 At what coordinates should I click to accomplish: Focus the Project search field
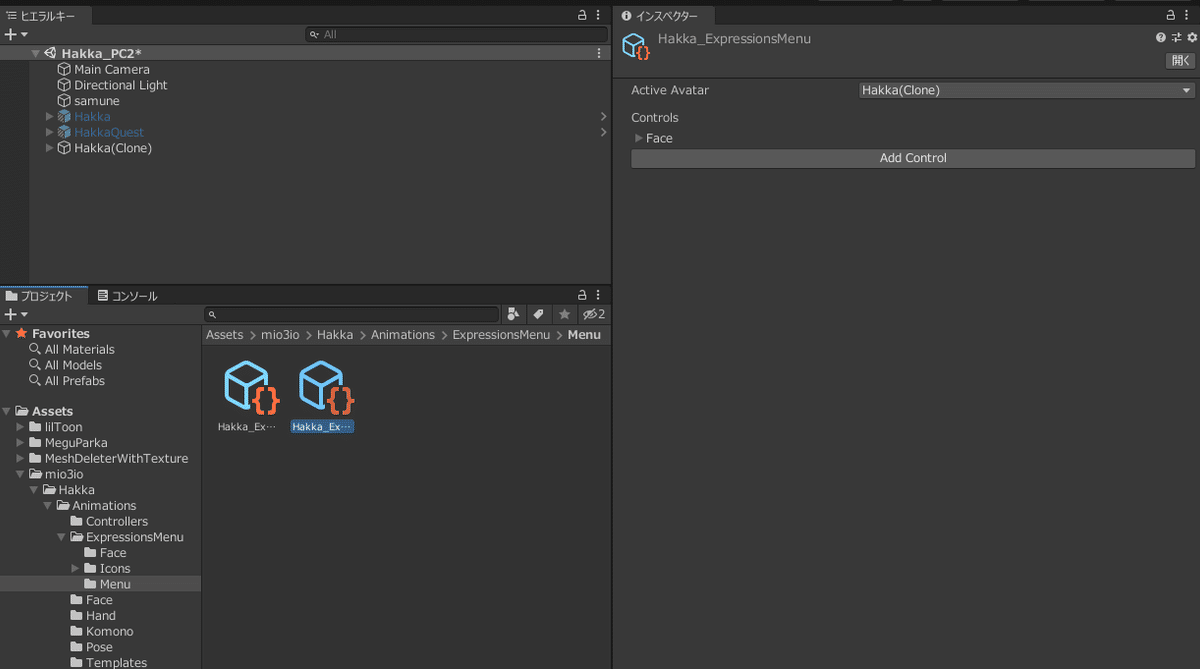point(351,314)
